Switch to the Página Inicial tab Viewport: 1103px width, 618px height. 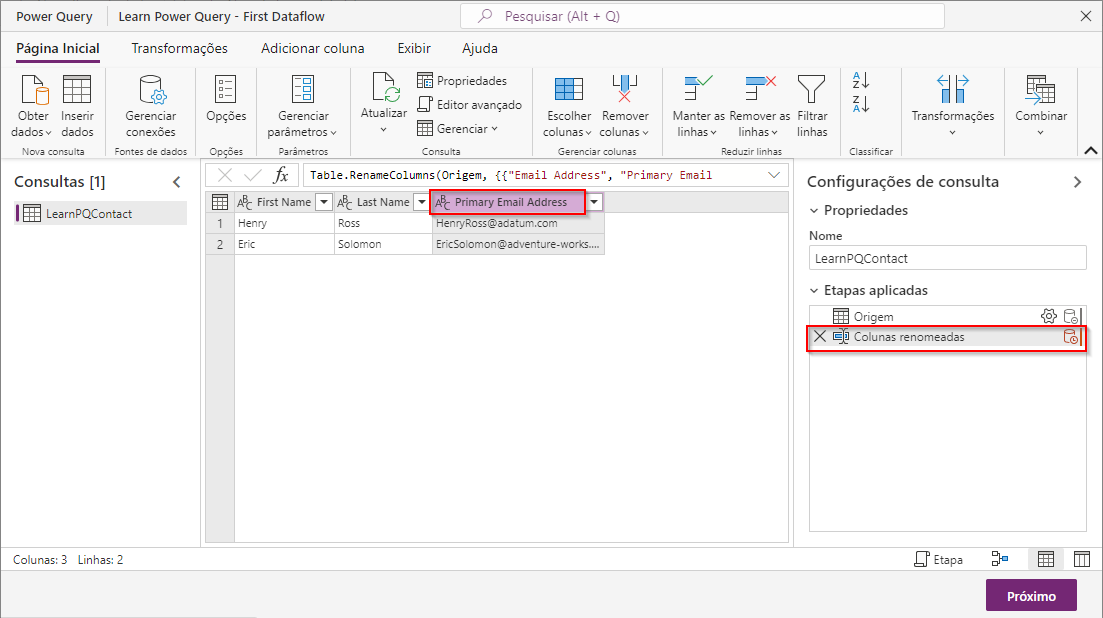[58, 49]
